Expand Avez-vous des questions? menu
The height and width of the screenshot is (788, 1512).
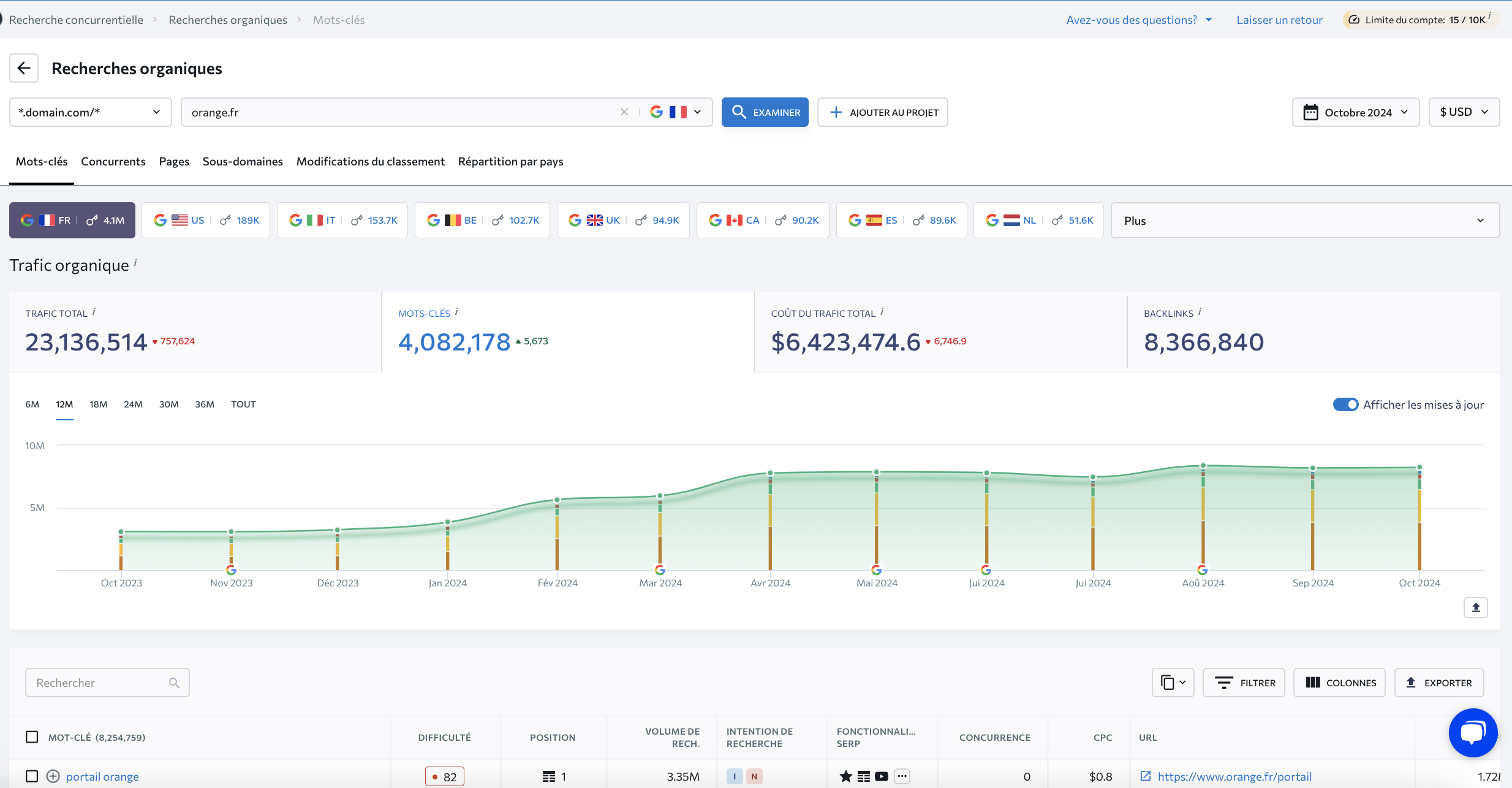[1139, 20]
